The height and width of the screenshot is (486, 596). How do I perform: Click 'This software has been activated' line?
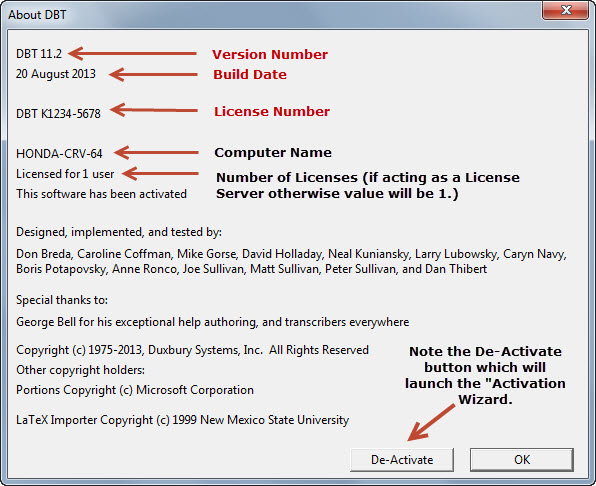101,194
